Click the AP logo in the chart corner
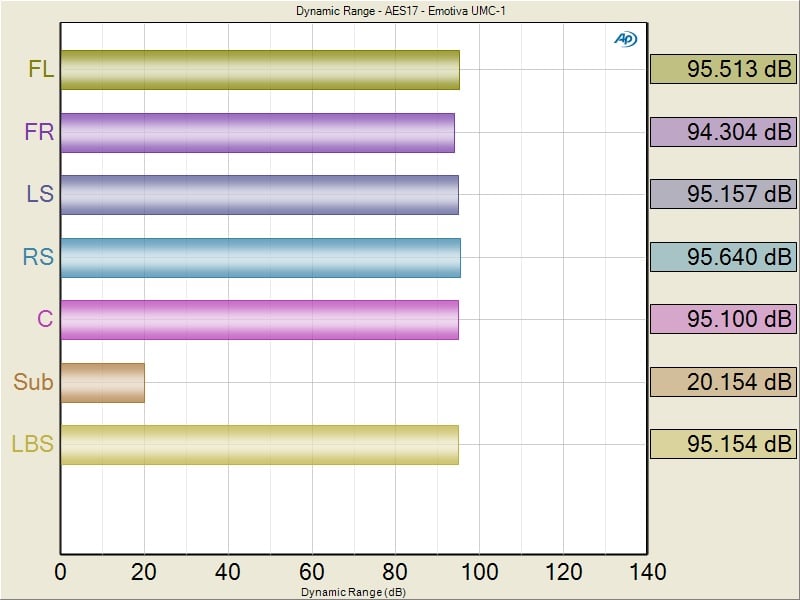 (x=625, y=39)
